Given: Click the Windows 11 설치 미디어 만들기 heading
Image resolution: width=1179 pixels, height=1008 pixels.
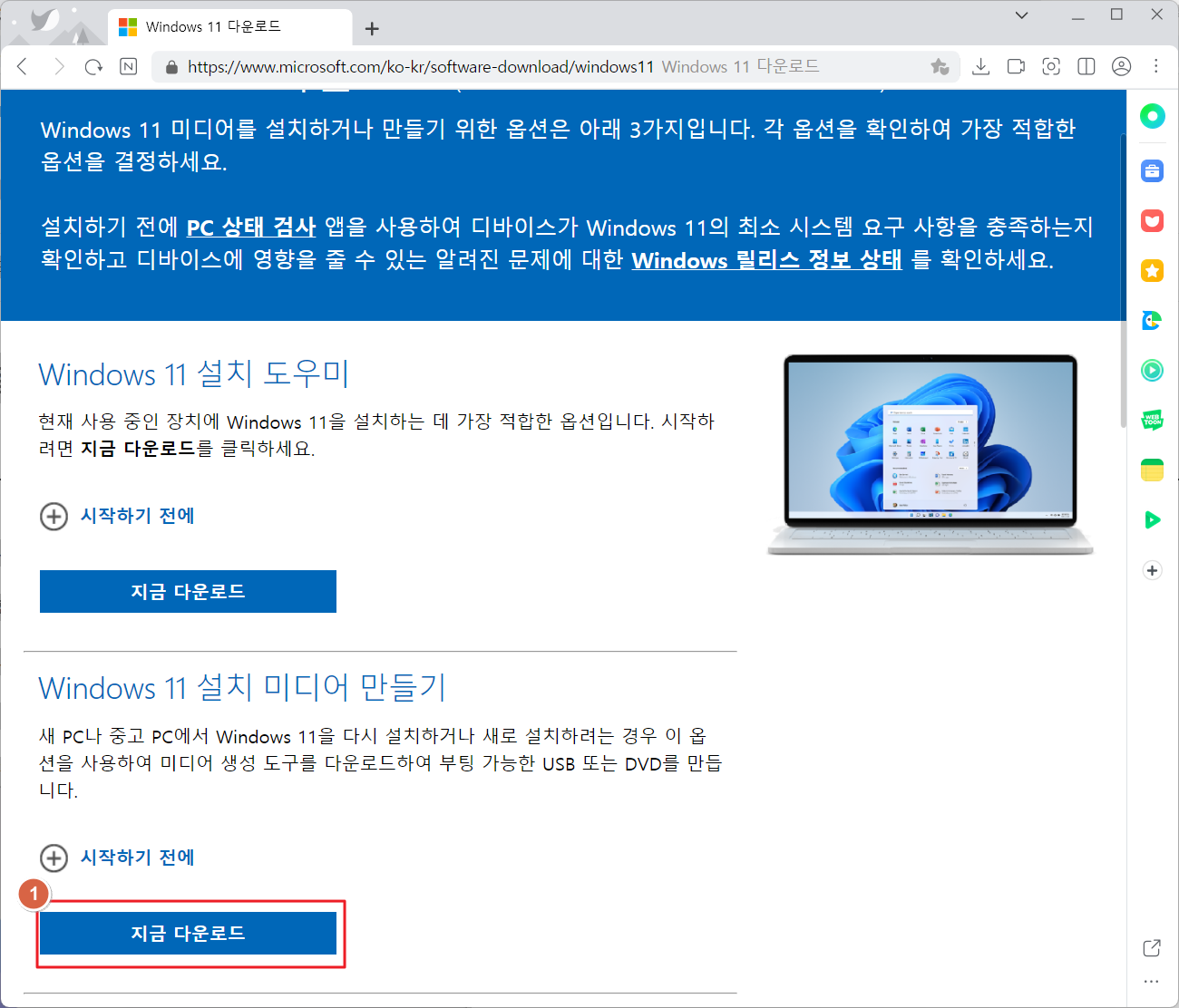Looking at the screenshot, I should tap(242, 687).
